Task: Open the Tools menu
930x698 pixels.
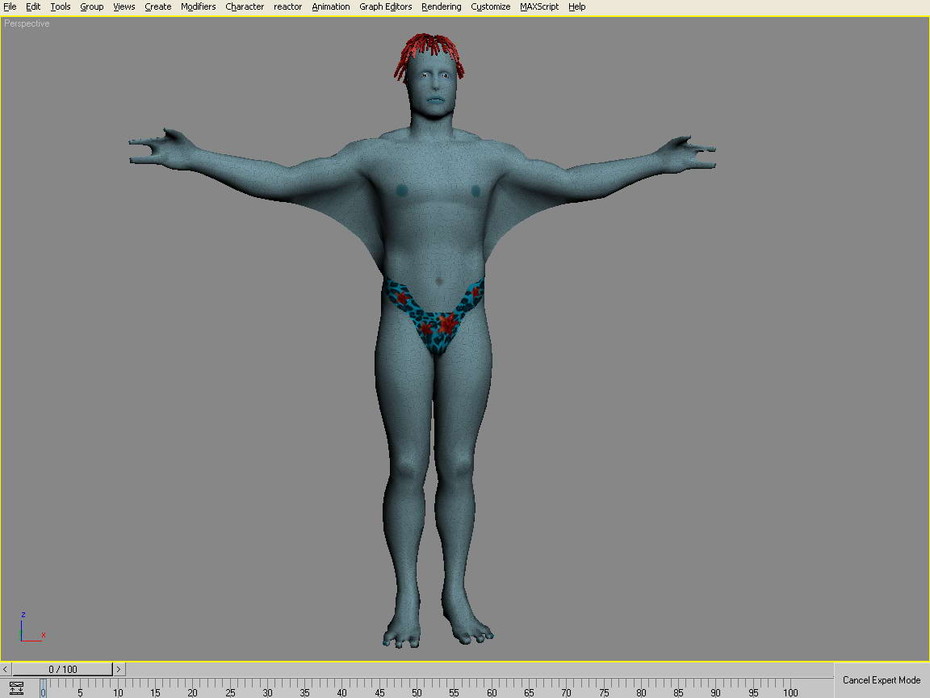Action: [x=60, y=7]
